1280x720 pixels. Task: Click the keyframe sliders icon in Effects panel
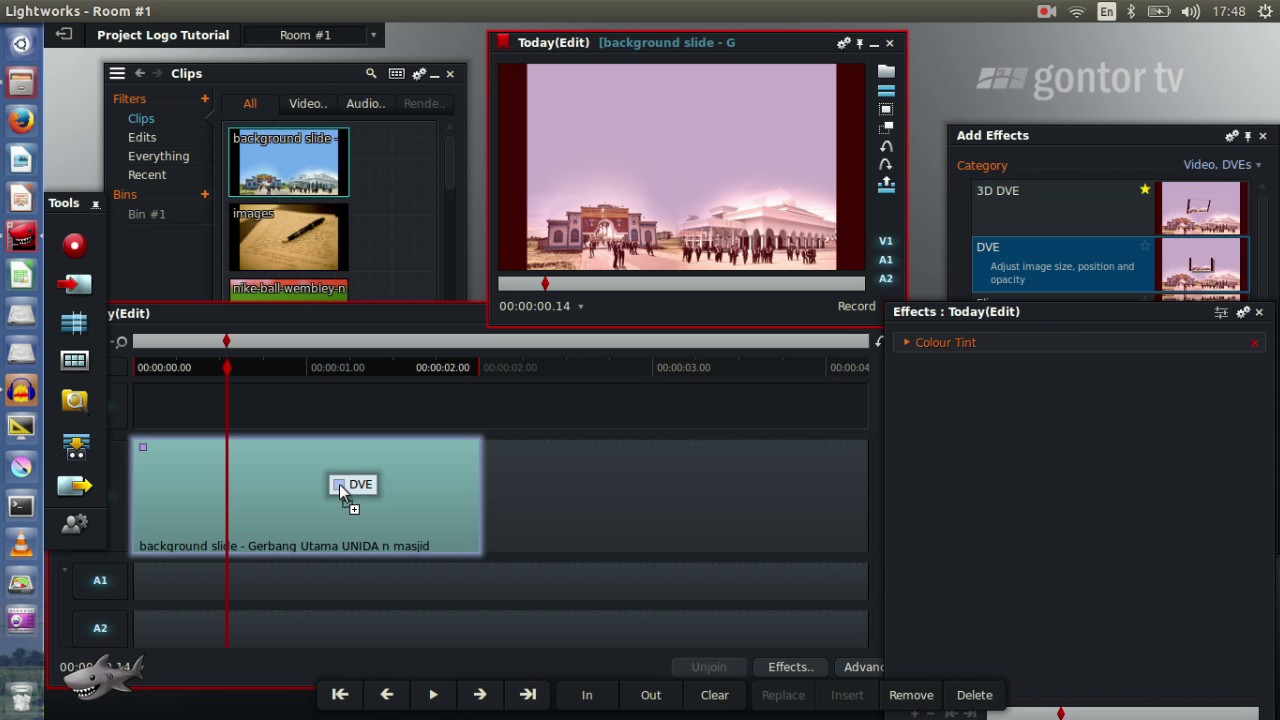point(1221,312)
